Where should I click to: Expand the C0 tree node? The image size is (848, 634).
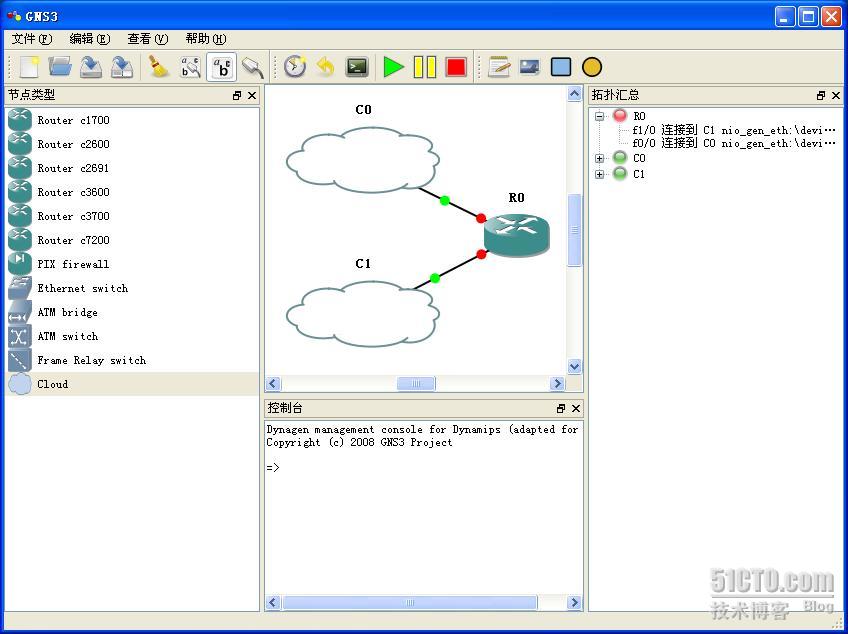[599, 158]
